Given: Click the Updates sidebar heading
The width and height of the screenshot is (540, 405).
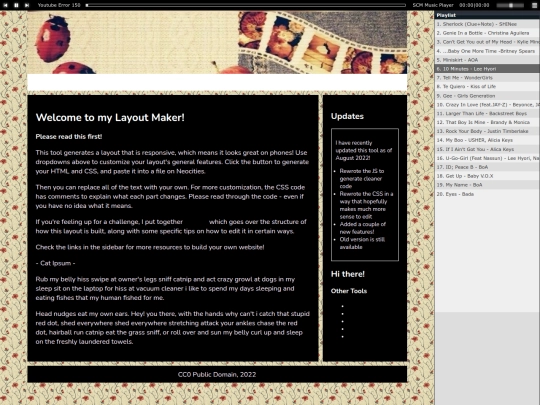Looking at the screenshot, I should [x=347, y=116].
